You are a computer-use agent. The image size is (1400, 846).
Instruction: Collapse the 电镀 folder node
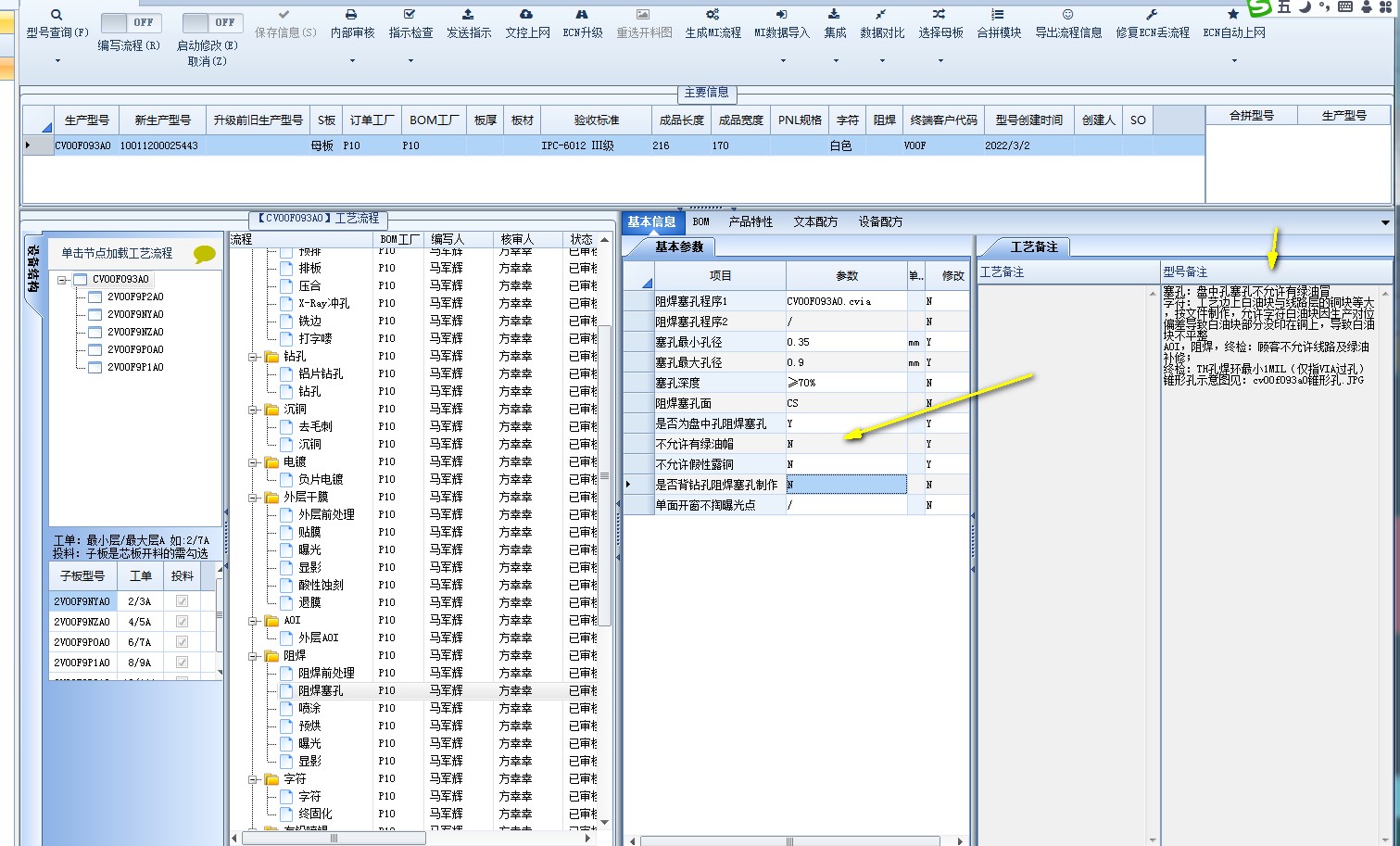tap(253, 462)
